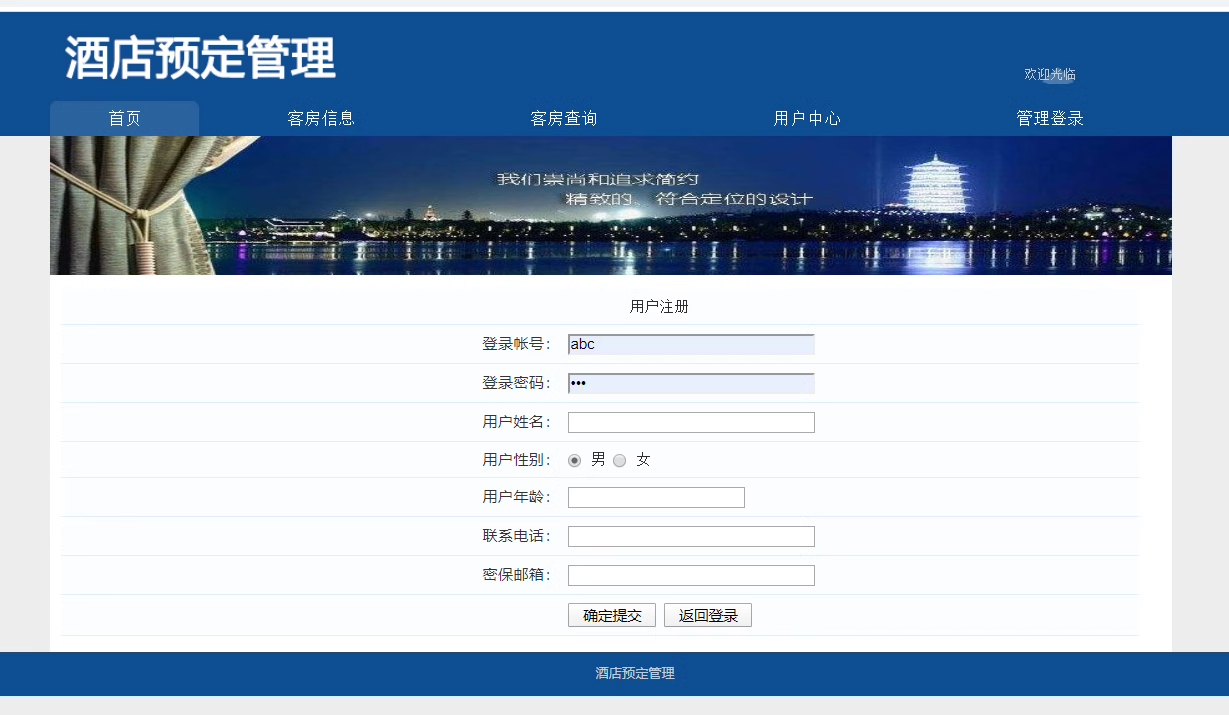
Task: Click the 欢迎光临 welcome text
Action: pyautogui.click(x=1050, y=74)
